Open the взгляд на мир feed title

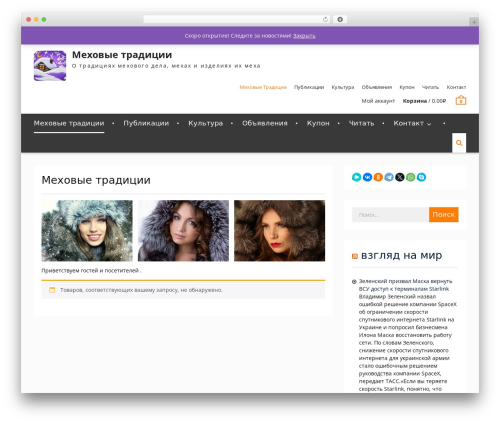(x=402, y=255)
